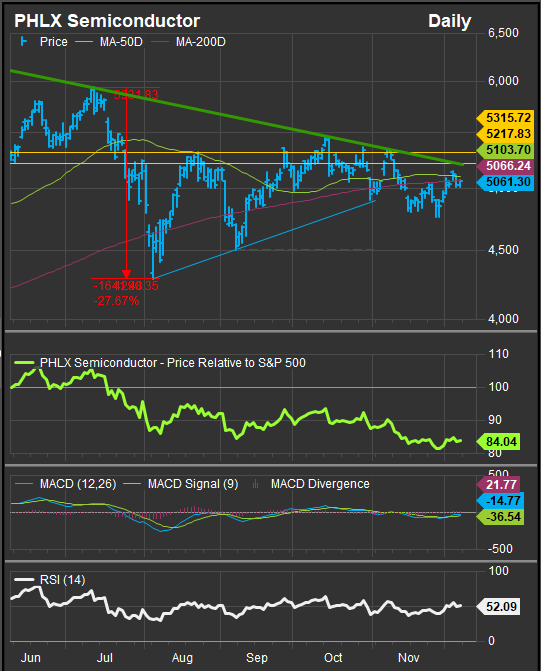
Task: Click the 5217.83 yellow price tag
Action: (x=505, y=134)
